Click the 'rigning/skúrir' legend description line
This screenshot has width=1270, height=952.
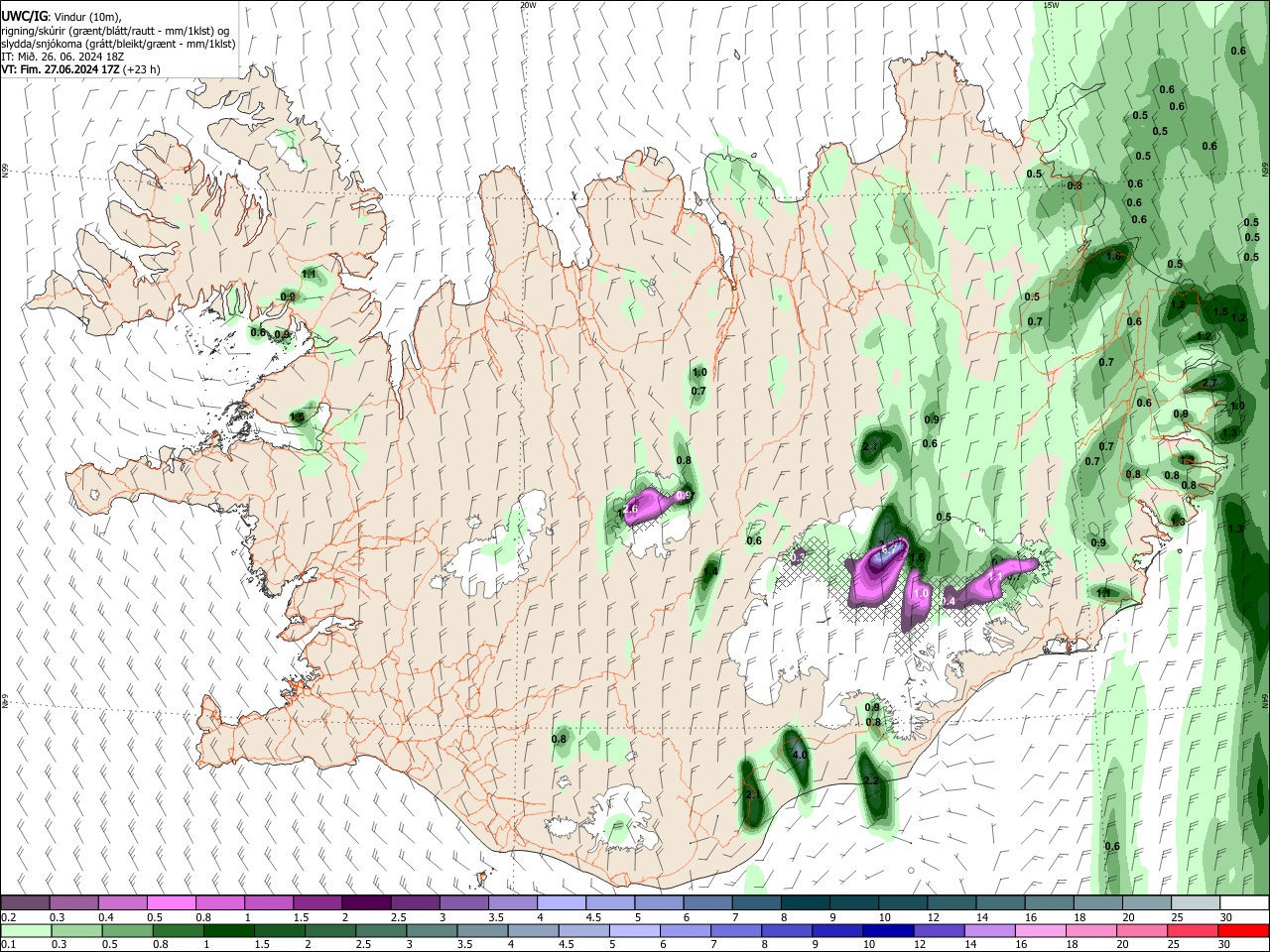tap(114, 31)
